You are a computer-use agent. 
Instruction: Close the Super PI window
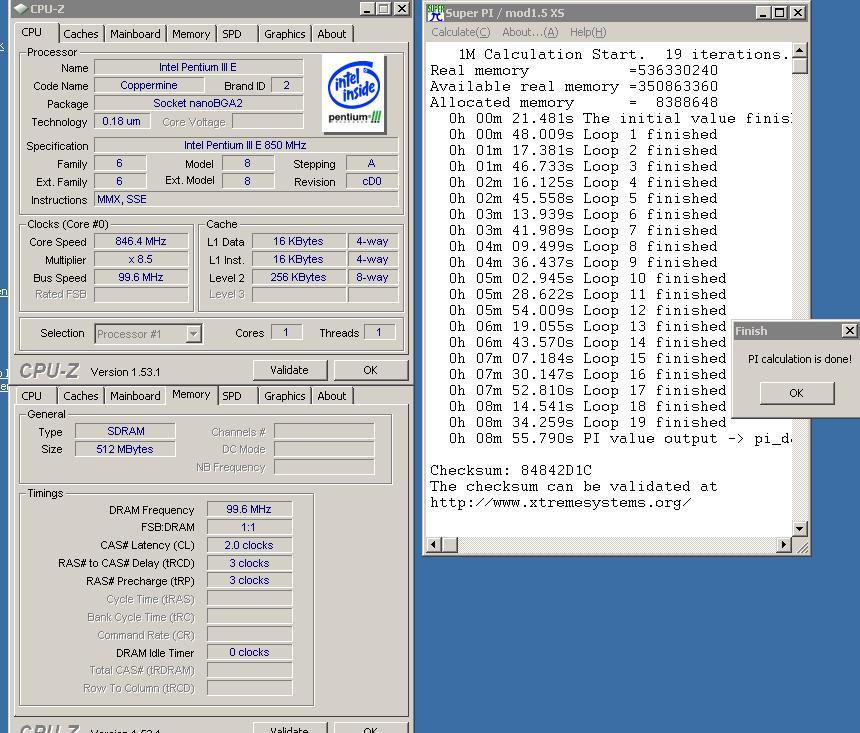pos(797,13)
